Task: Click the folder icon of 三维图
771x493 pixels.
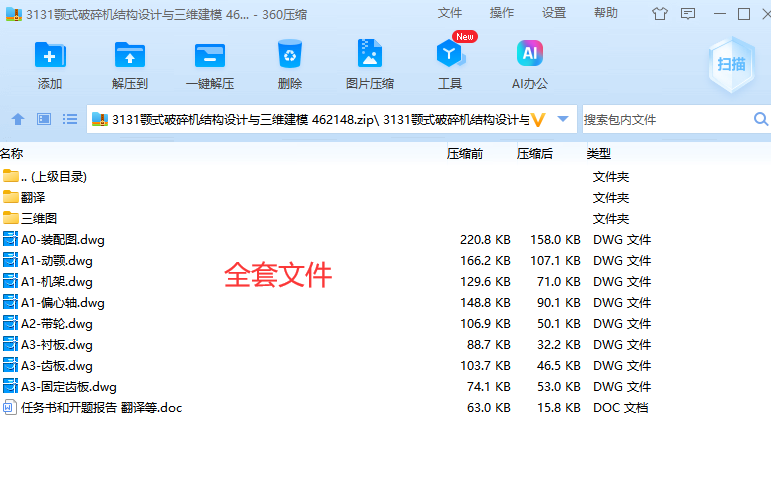Action: point(10,218)
